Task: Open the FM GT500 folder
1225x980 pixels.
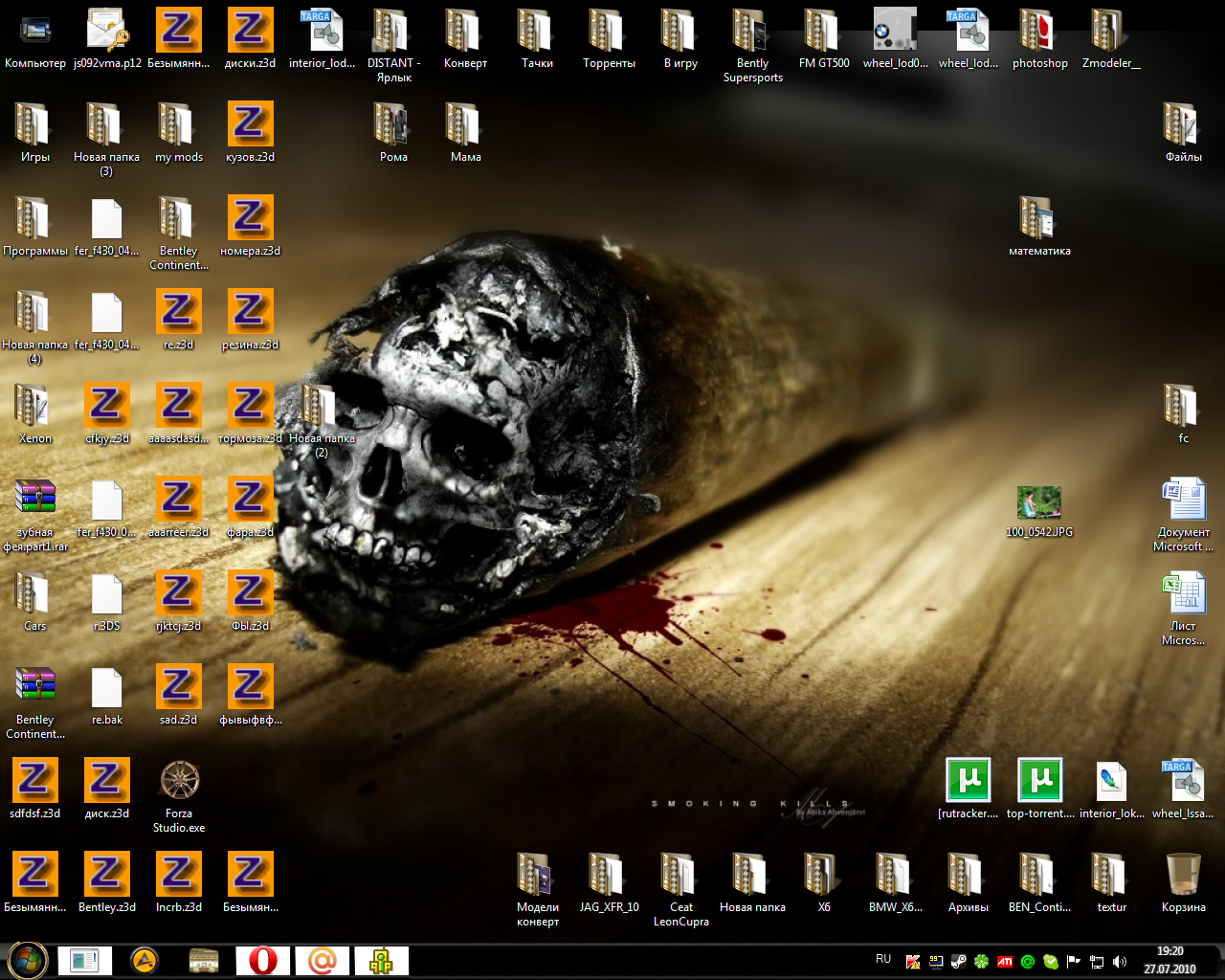Action: click(824, 40)
